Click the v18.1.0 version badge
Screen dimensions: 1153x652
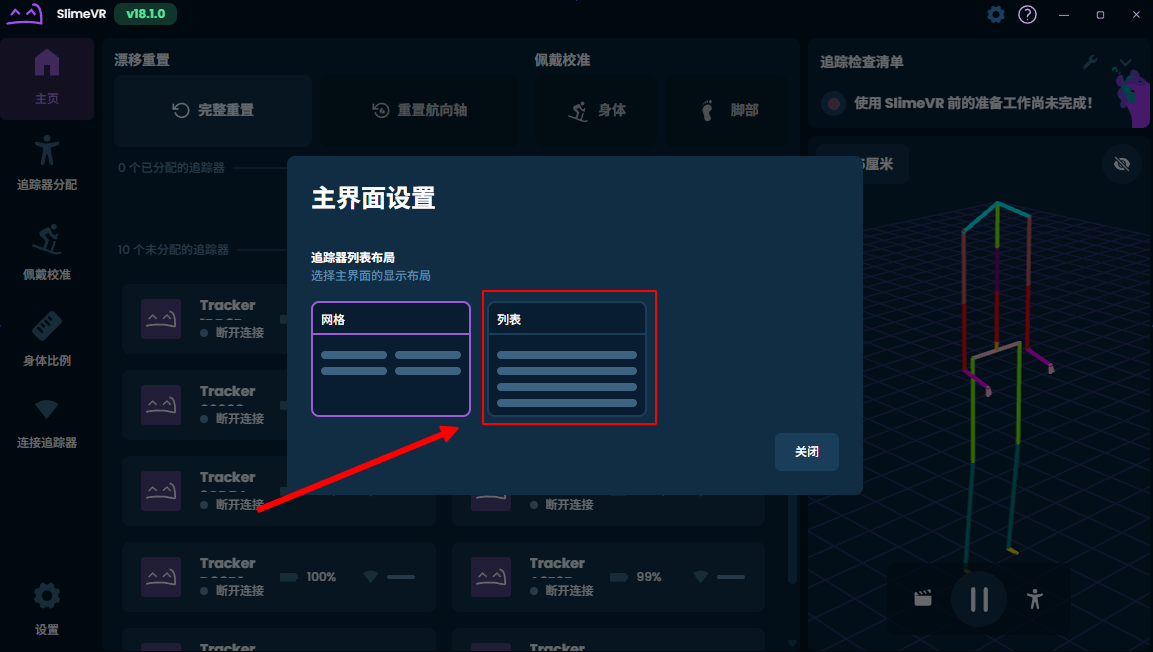coord(146,14)
